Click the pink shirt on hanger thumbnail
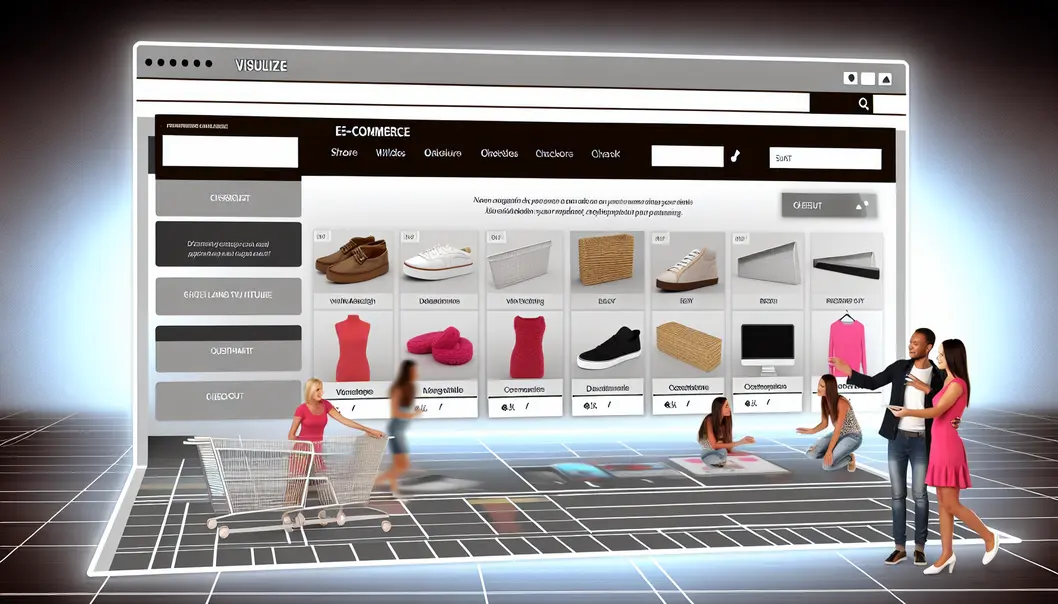This screenshot has width=1058, height=604. click(845, 345)
